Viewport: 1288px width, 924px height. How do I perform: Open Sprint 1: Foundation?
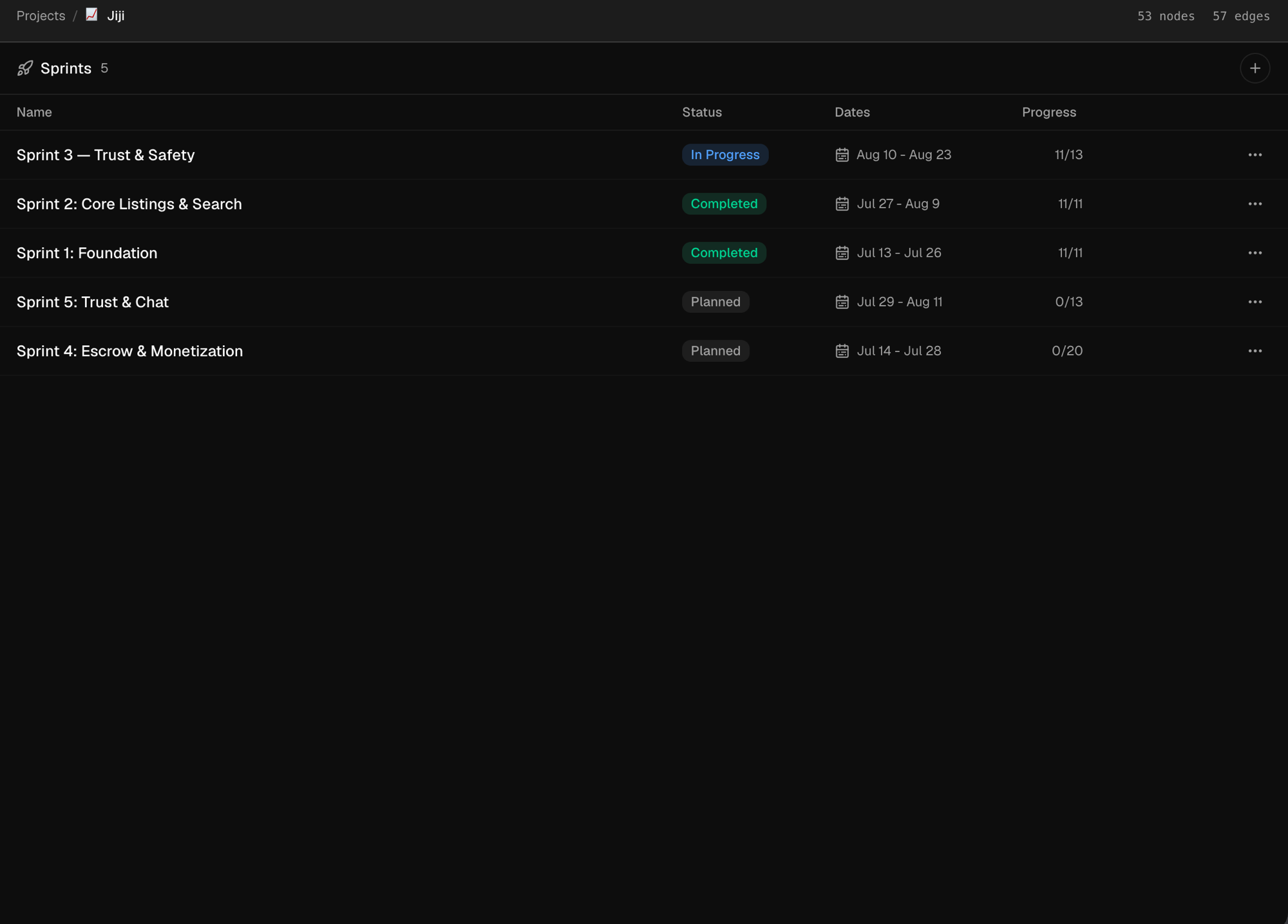87,252
